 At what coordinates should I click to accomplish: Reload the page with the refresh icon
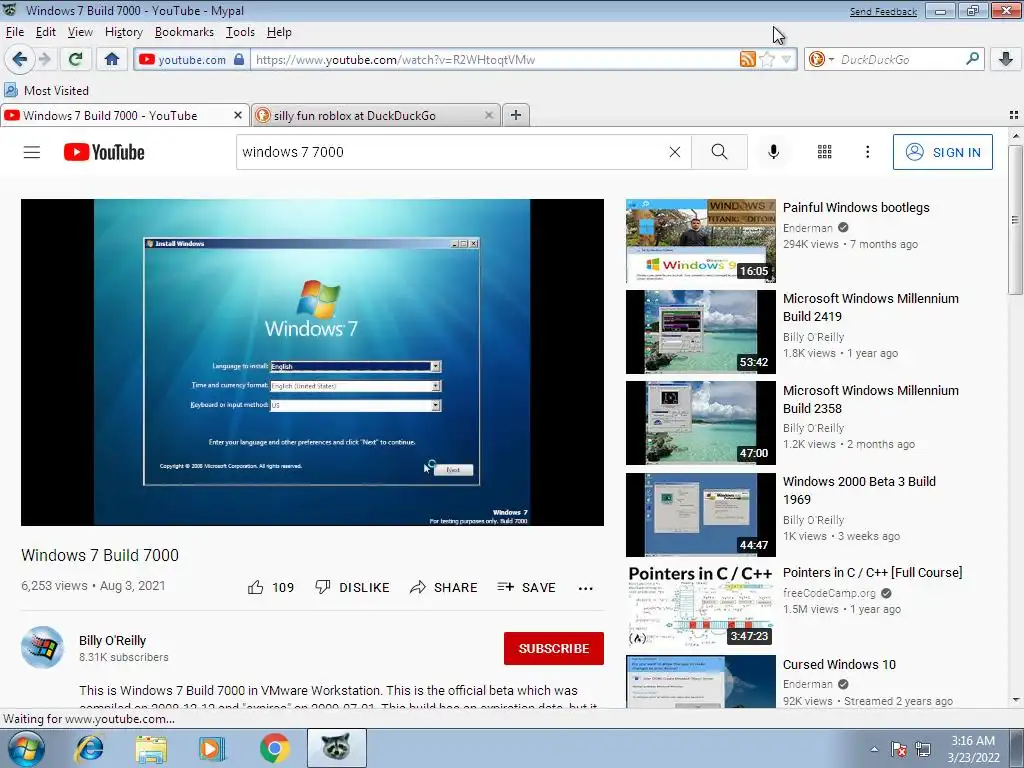pyautogui.click(x=76, y=59)
